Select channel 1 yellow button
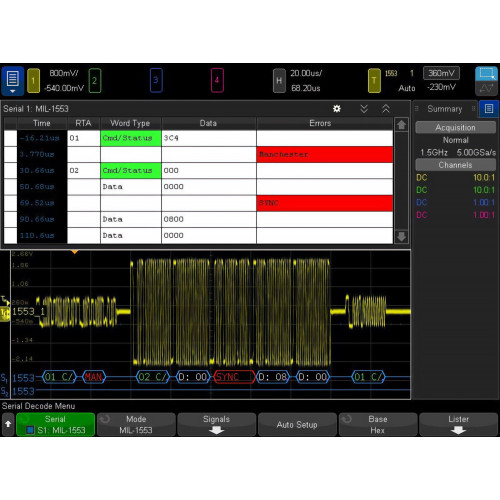The height and width of the screenshot is (500, 500). (33, 80)
